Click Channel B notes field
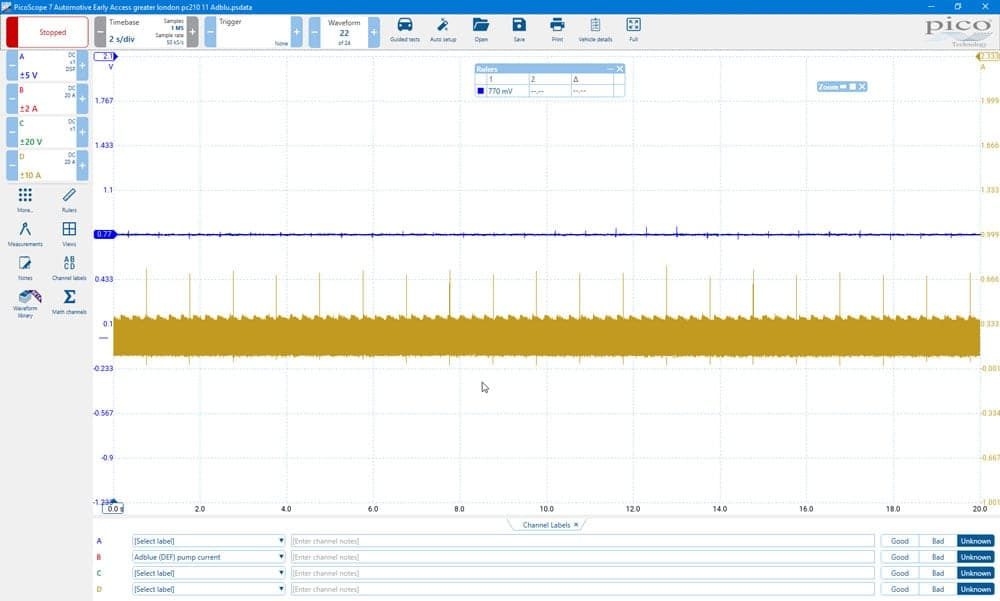The image size is (1000, 601). click(582, 557)
